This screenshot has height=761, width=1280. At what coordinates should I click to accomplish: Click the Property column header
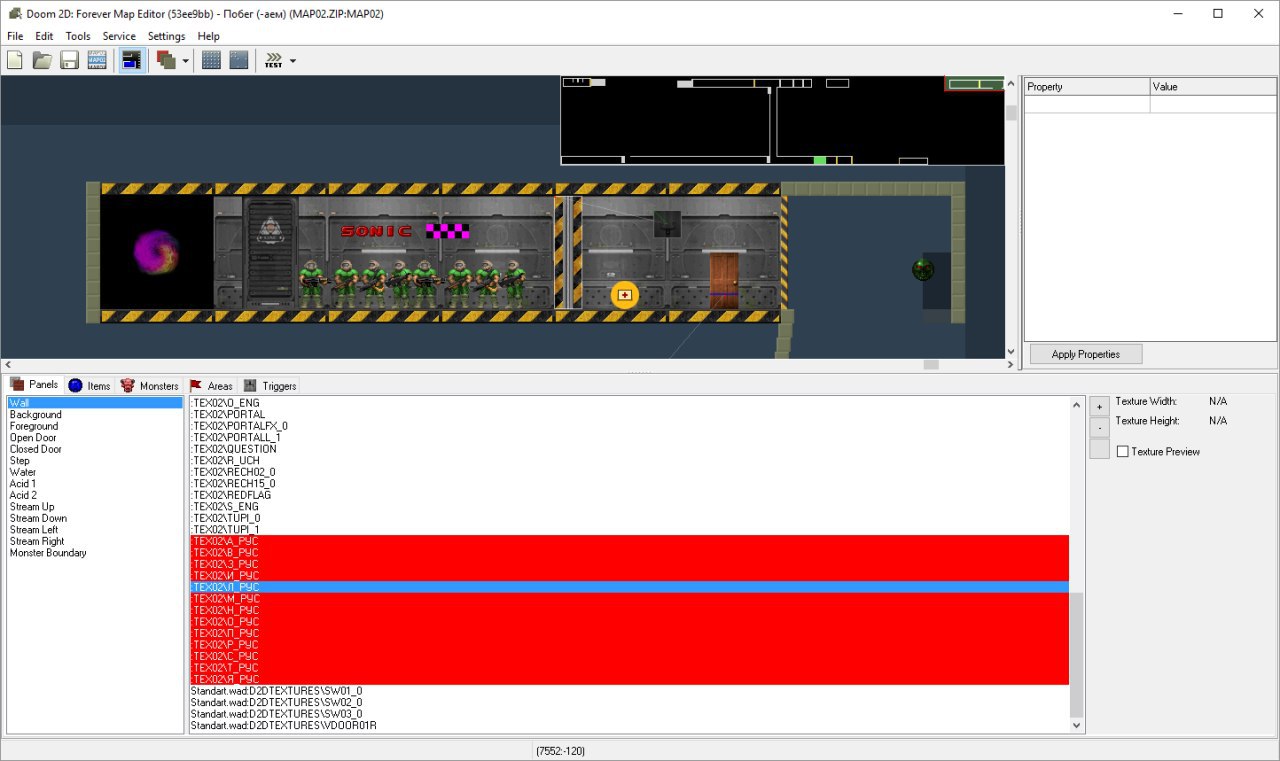tap(1087, 87)
